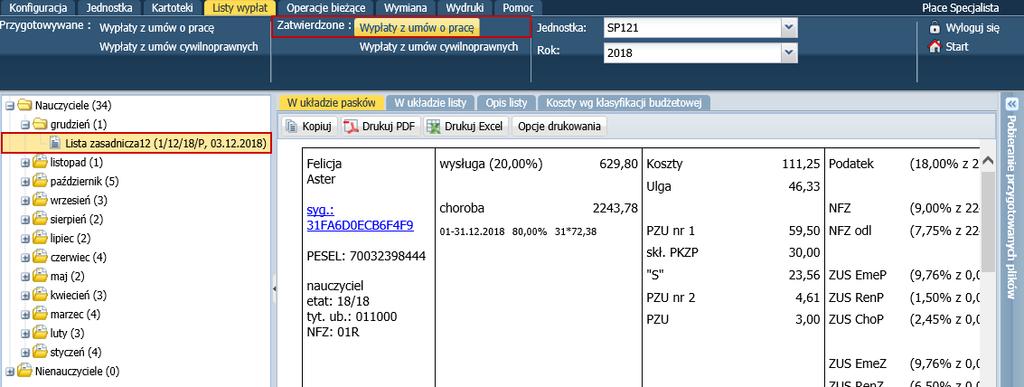Open the Pomoc tab
Screen dimensions: 1024x387
(518, 8)
